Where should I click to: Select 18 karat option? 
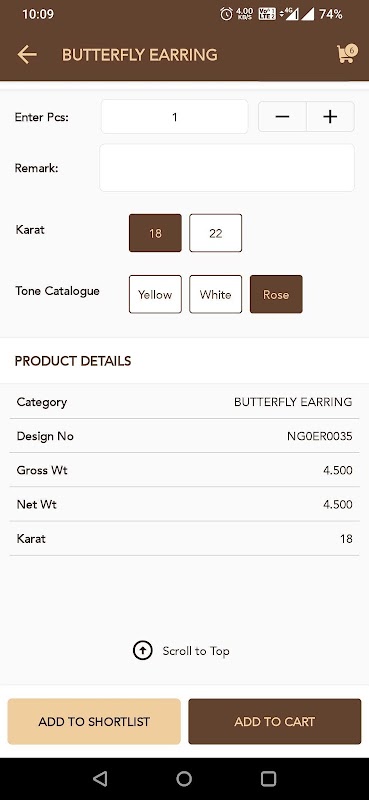155,233
